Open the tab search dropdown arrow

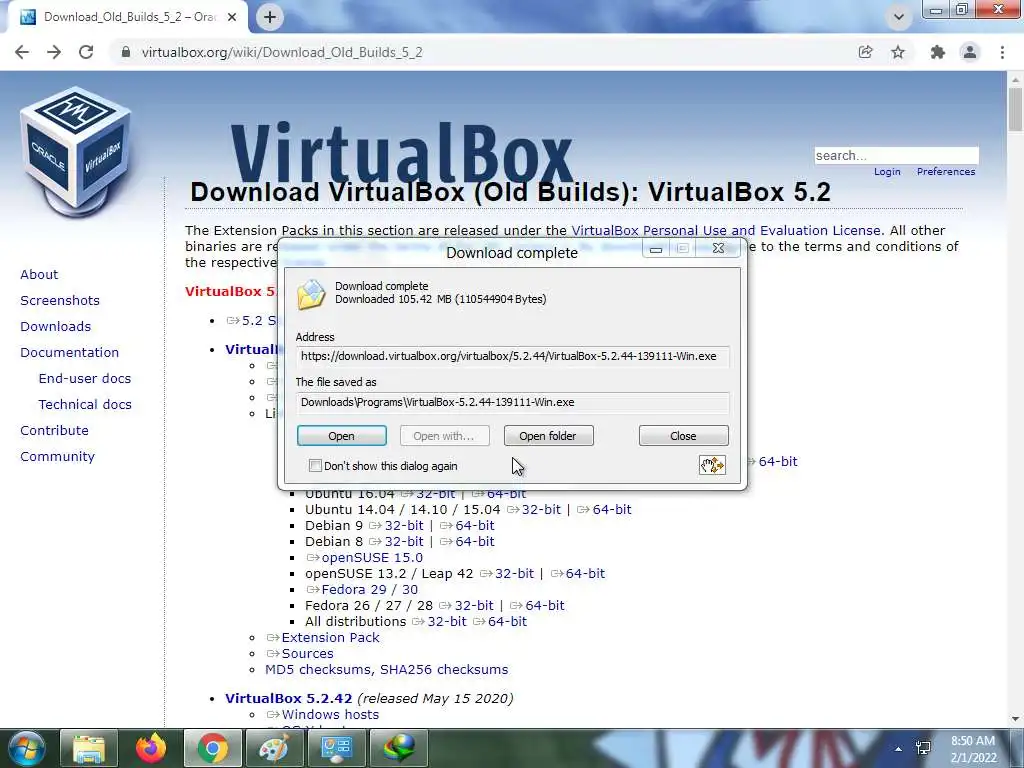899,17
